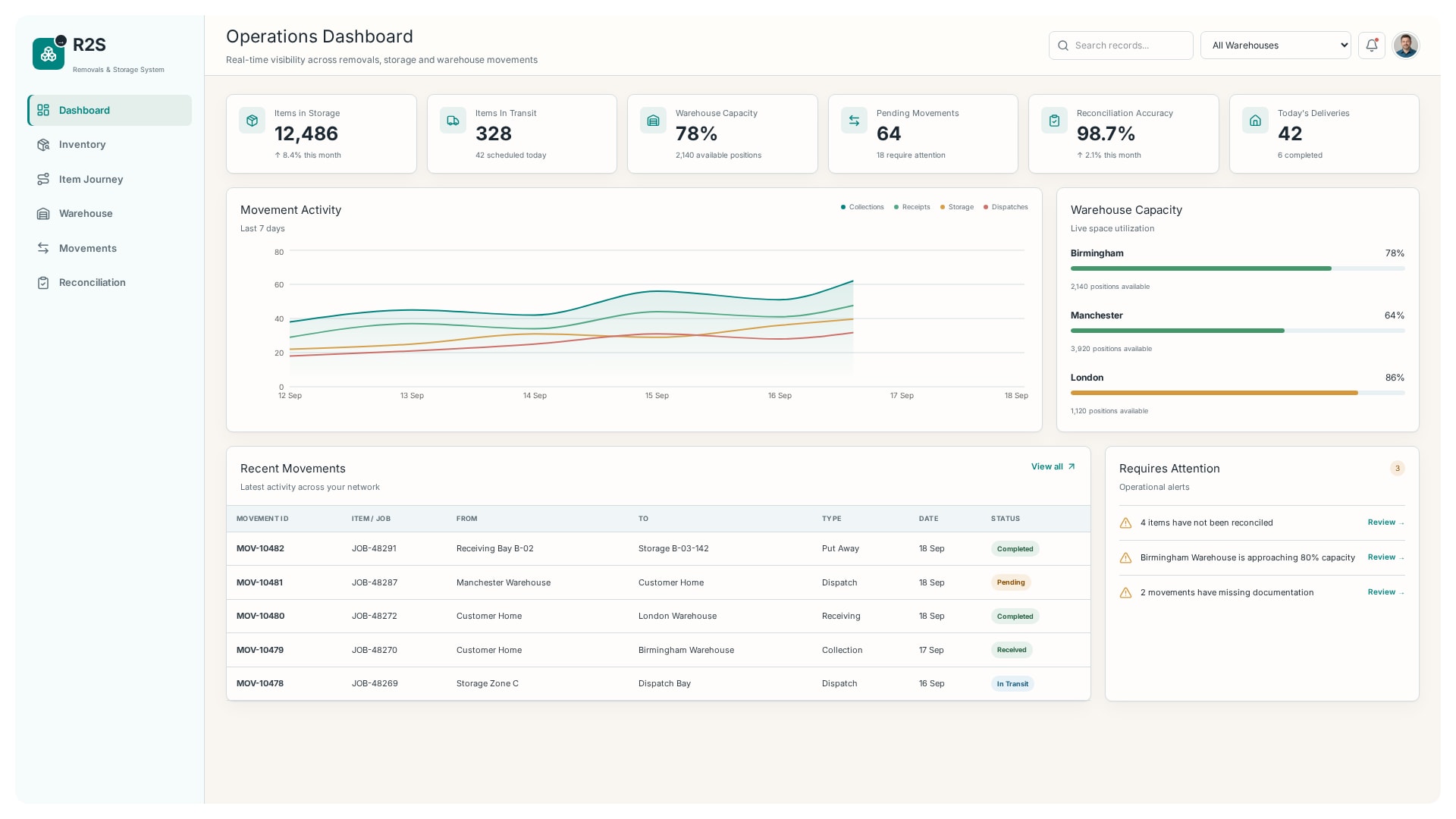Go to Dashboard in sidebar

click(x=110, y=111)
